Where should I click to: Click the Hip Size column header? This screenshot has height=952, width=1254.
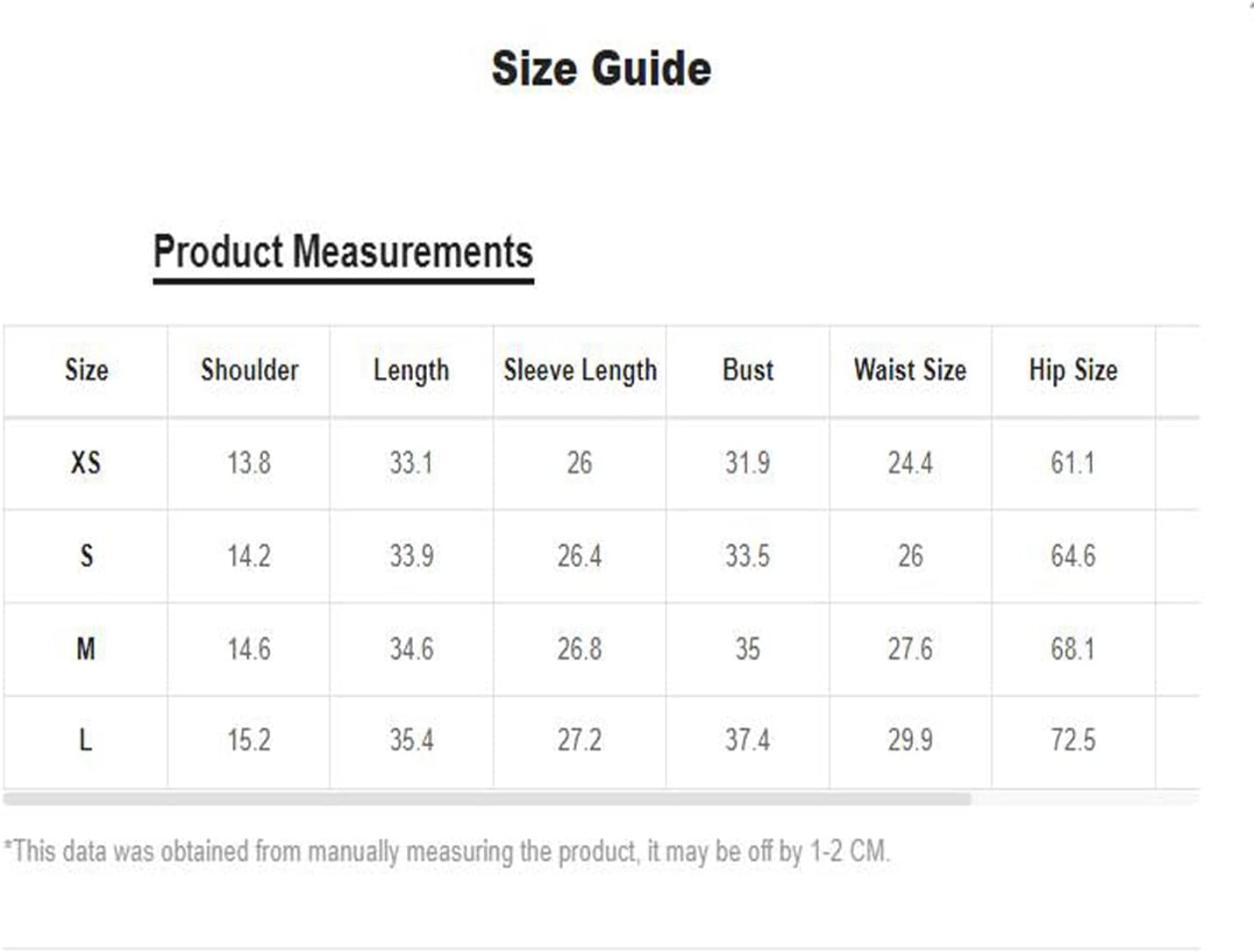pyautogui.click(x=1073, y=370)
